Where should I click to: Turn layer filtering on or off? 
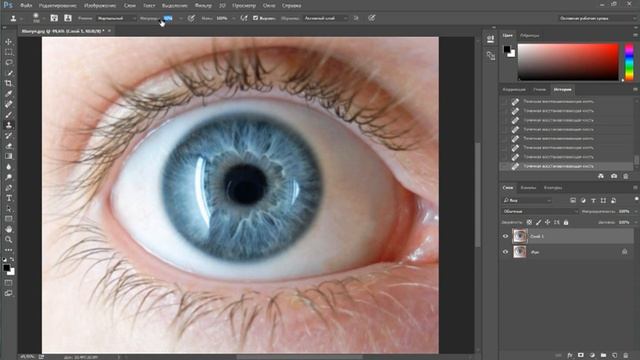click(x=636, y=198)
